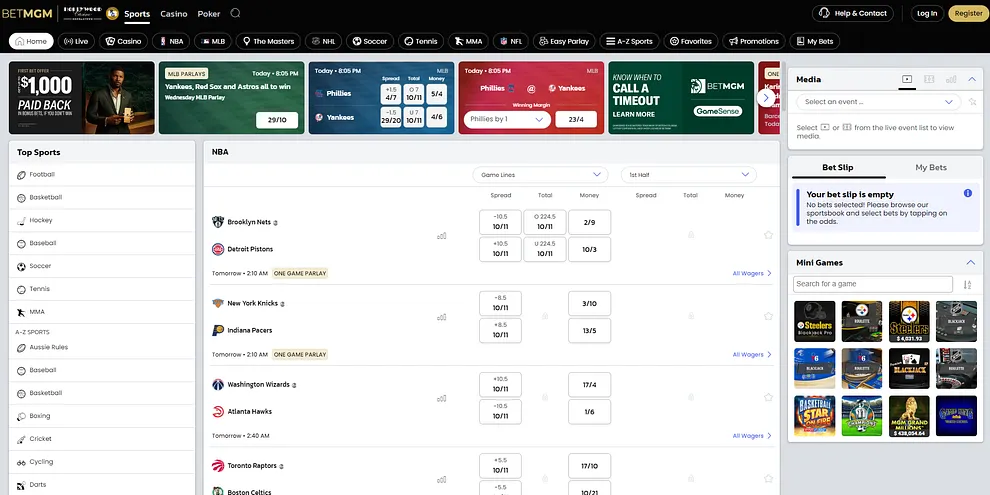Open MGM Grand Millions mini game
Screen dimensions: 990x495
909,417
